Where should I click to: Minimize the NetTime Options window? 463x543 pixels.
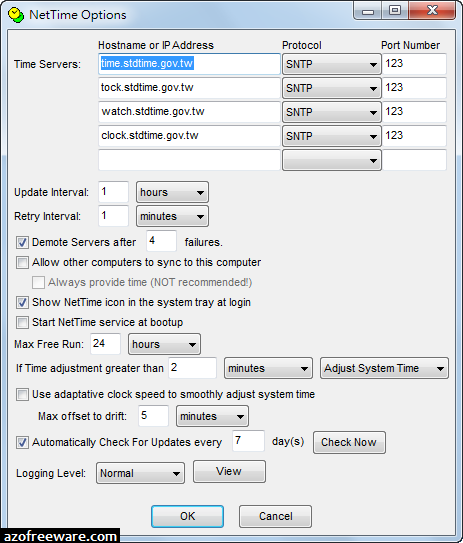(x=368, y=11)
